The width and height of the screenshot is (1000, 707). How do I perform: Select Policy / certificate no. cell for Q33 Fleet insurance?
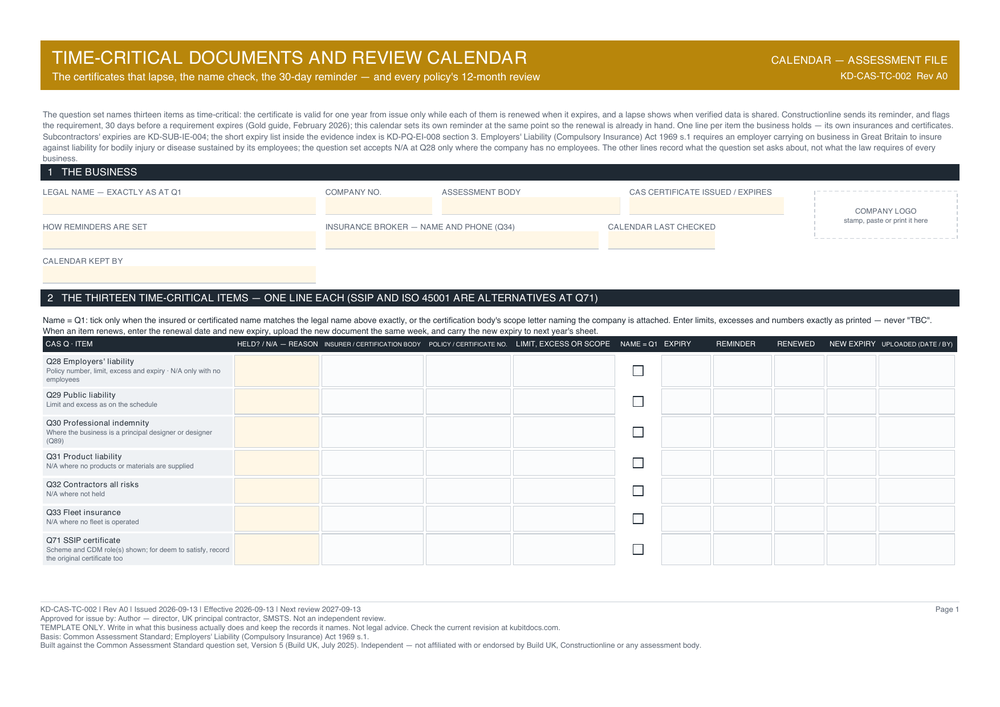pos(468,519)
